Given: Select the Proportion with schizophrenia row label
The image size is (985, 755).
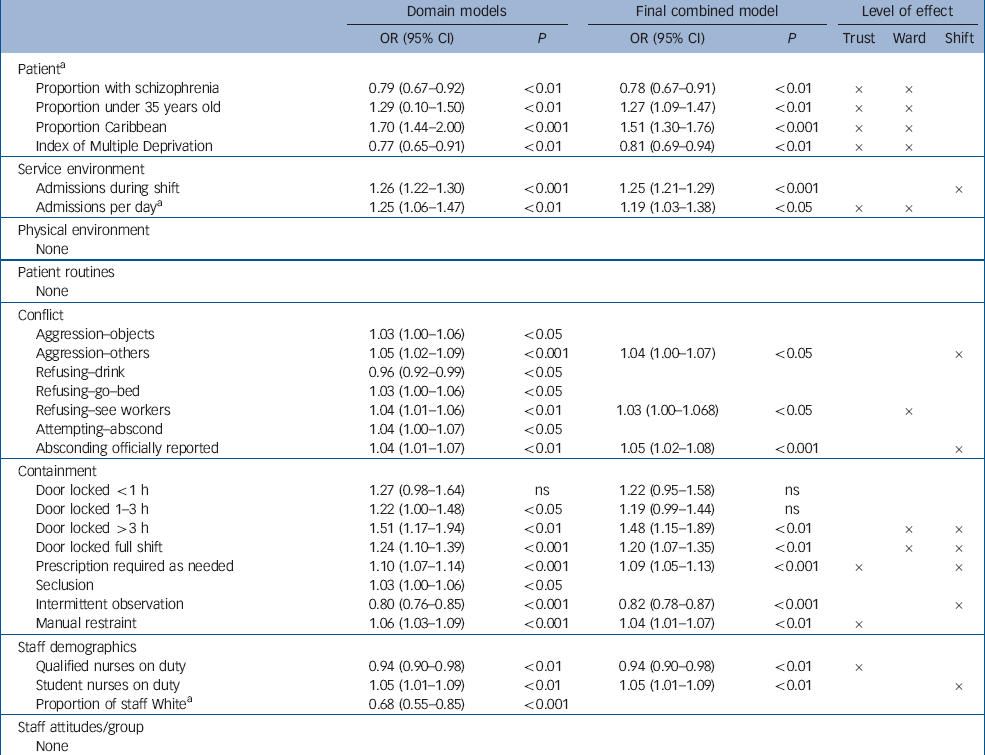Looking at the screenshot, I should click(x=127, y=88).
